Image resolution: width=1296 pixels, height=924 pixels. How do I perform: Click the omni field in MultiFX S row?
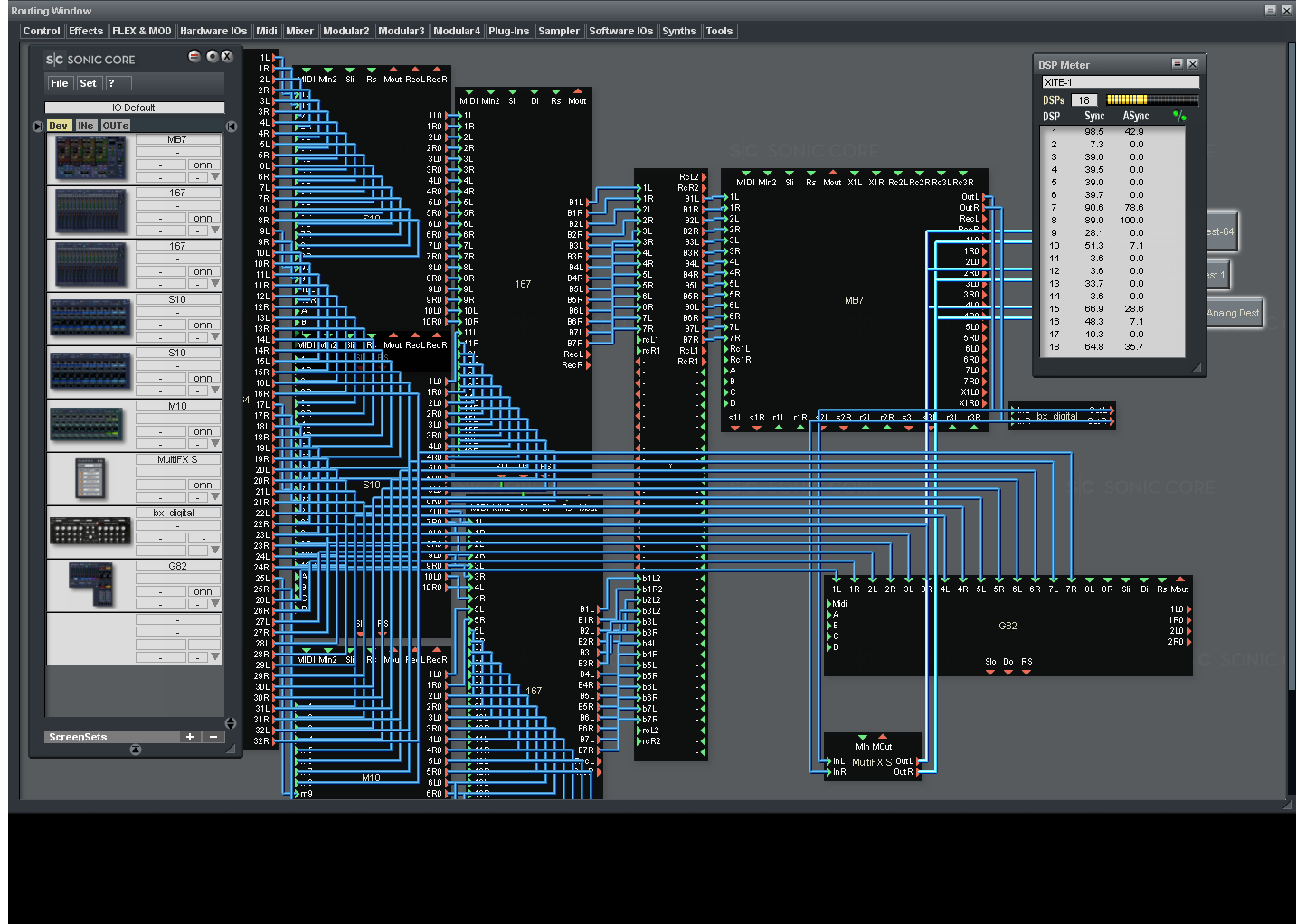[x=203, y=486]
